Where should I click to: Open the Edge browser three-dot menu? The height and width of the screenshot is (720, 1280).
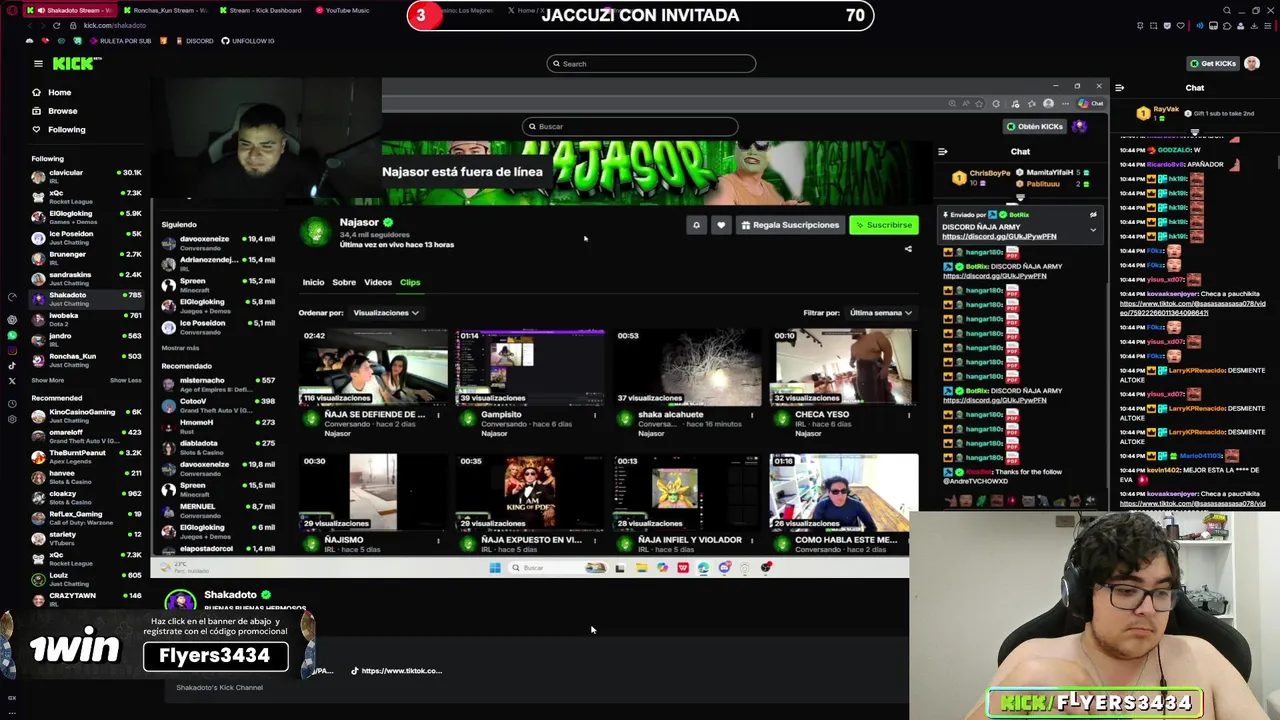pyautogui.click(x=1064, y=103)
